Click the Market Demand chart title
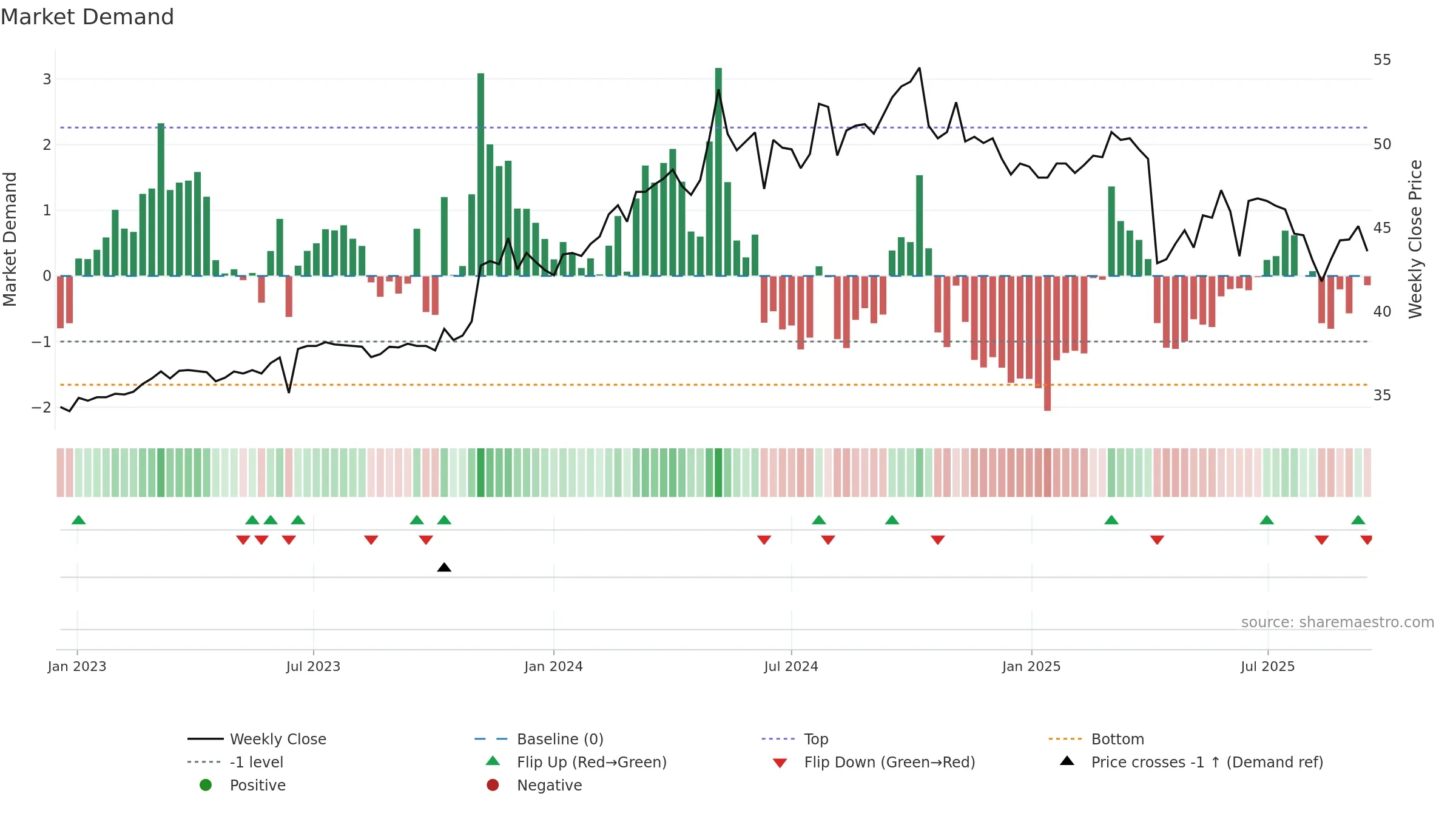Screen dimensions: 1456x819 [87, 17]
